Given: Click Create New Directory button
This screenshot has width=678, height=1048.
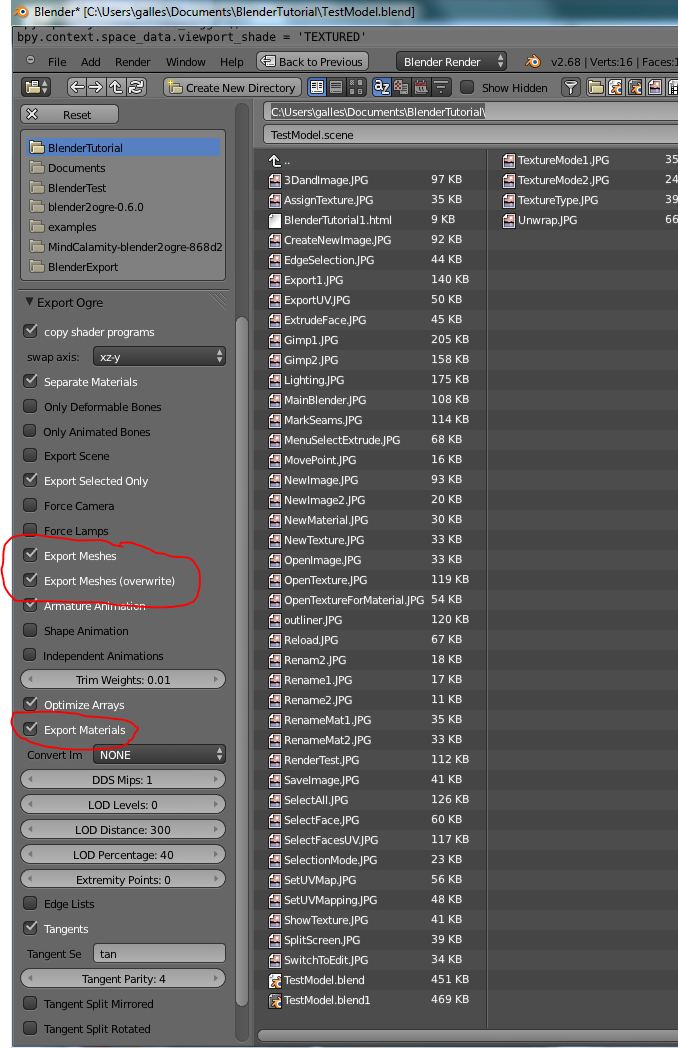Looking at the screenshot, I should click(232, 88).
